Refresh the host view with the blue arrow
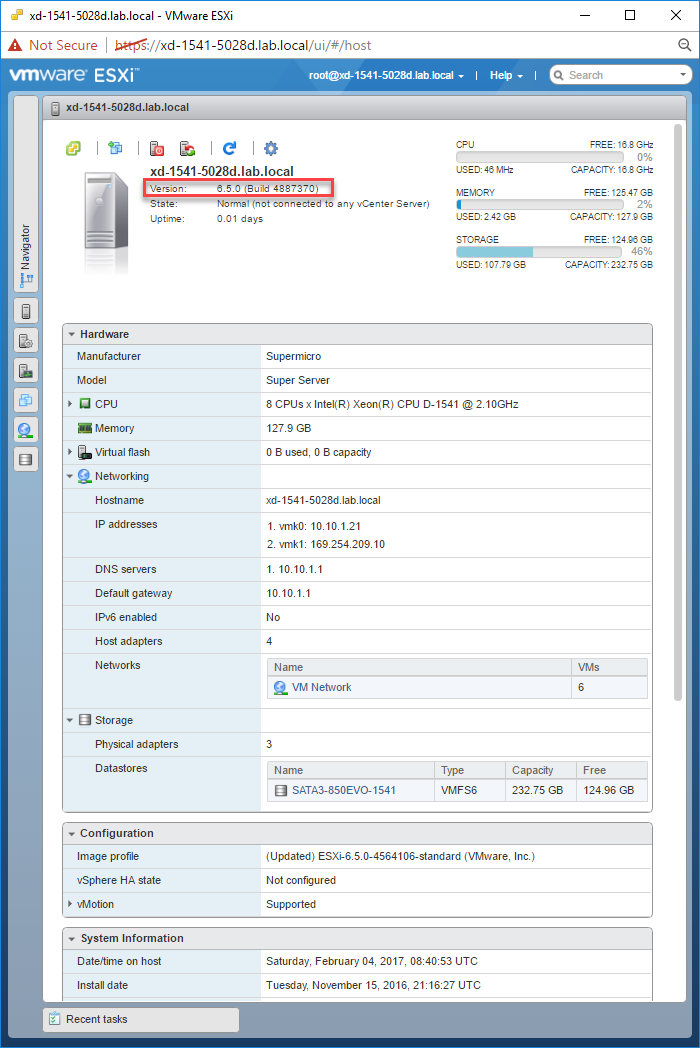This screenshot has width=700, height=1048. (x=229, y=148)
